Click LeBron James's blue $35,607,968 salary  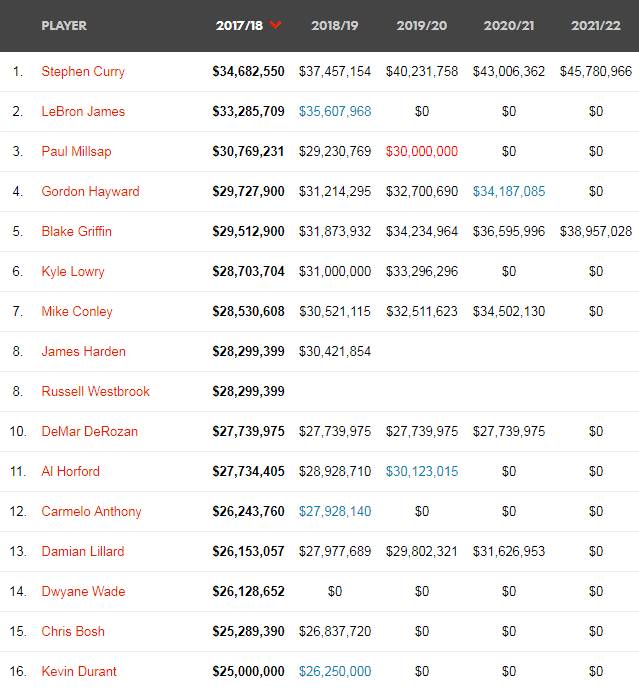tap(335, 111)
